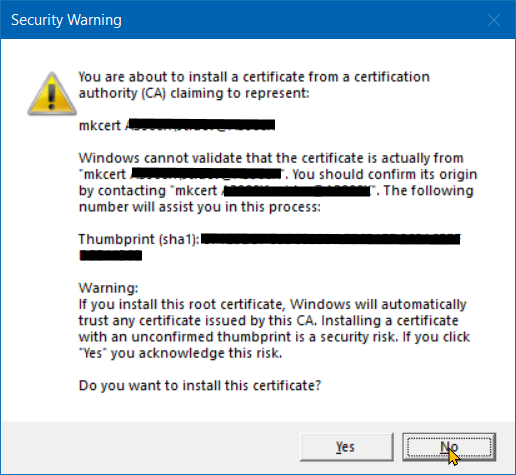Screen dimensions: 516x475
Task: Click the second-line redacted thumbprint remainder
Action: point(111,256)
